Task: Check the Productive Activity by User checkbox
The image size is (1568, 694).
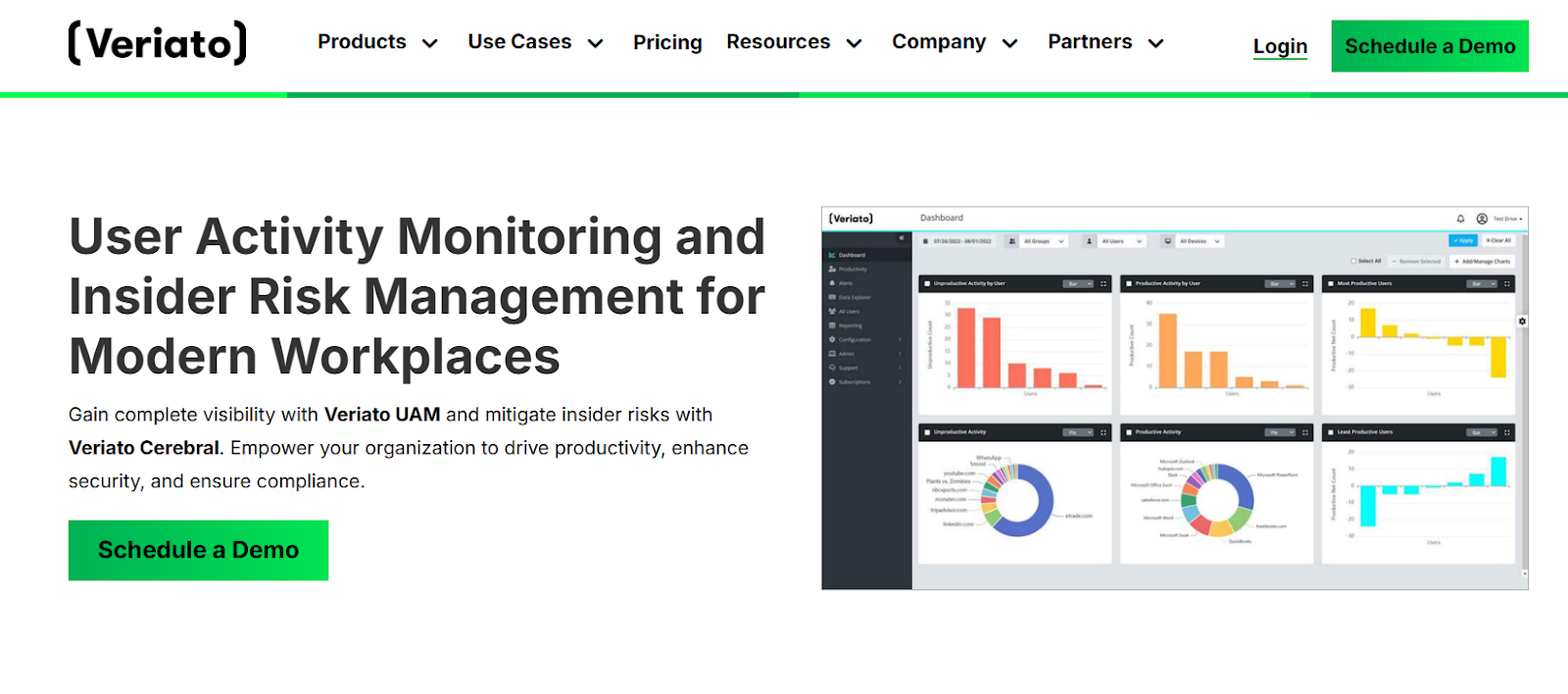Action: [x=1129, y=283]
